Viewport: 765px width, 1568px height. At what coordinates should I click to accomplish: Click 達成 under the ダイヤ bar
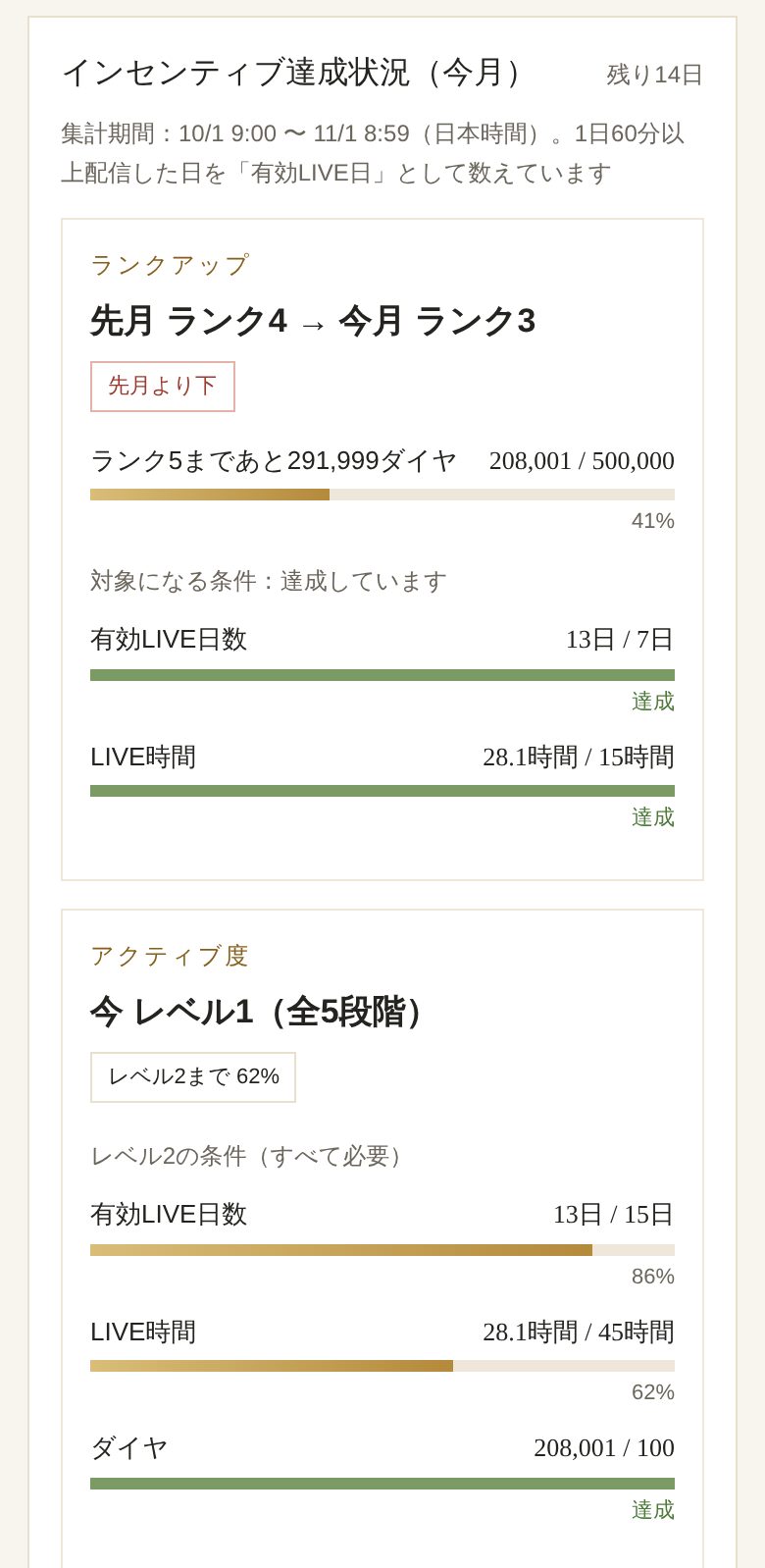pyautogui.click(x=653, y=1510)
